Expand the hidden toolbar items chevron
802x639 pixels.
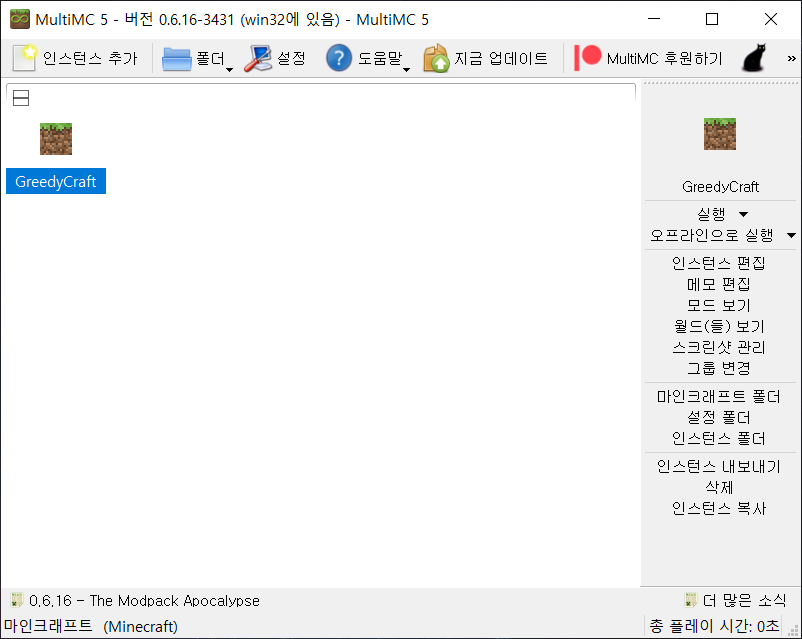[x=791, y=58]
